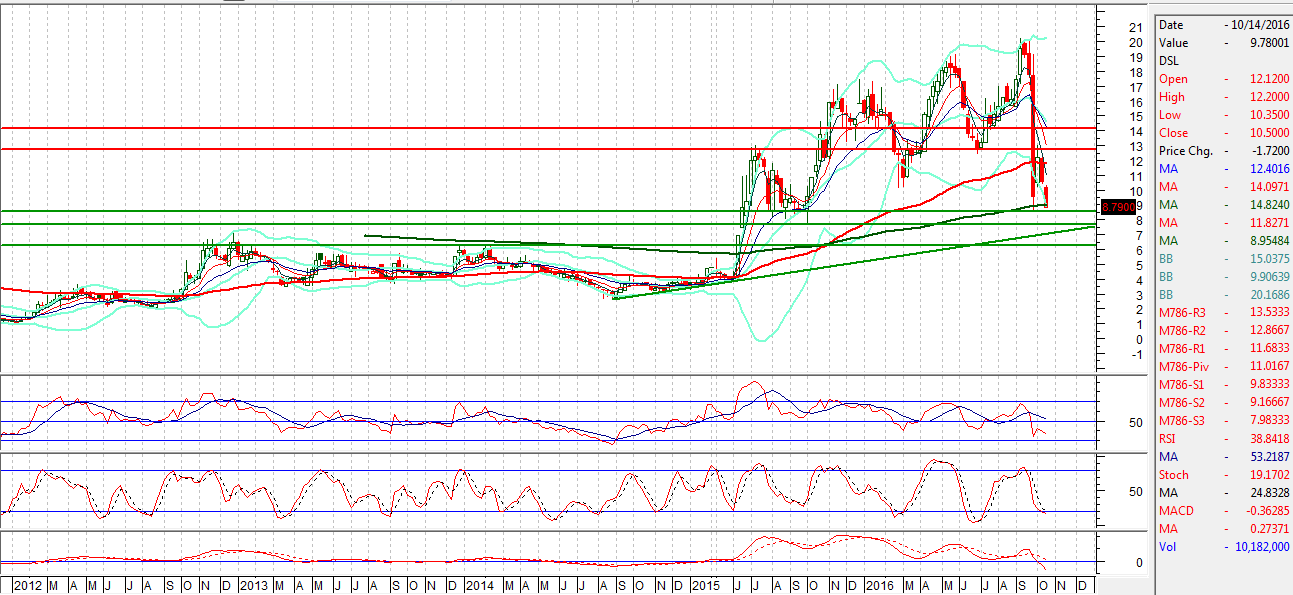This screenshot has width=1293, height=595.
Task: Click the MA value 11.8271
Action: [1268, 223]
